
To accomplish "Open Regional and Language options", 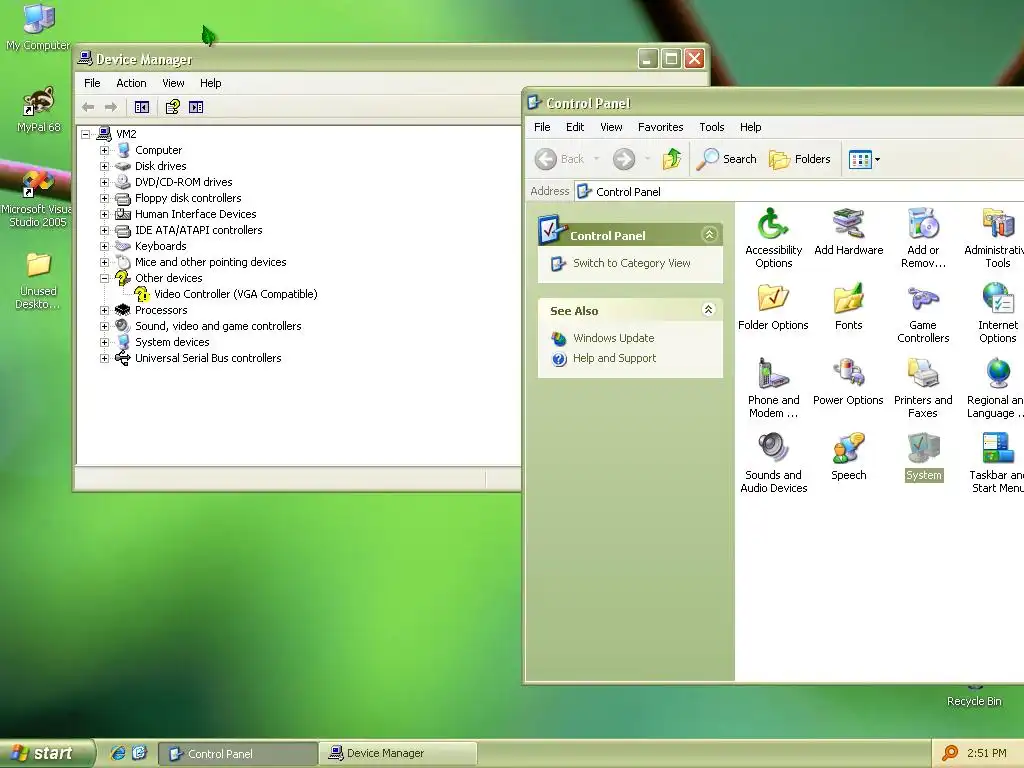I will (x=997, y=388).
